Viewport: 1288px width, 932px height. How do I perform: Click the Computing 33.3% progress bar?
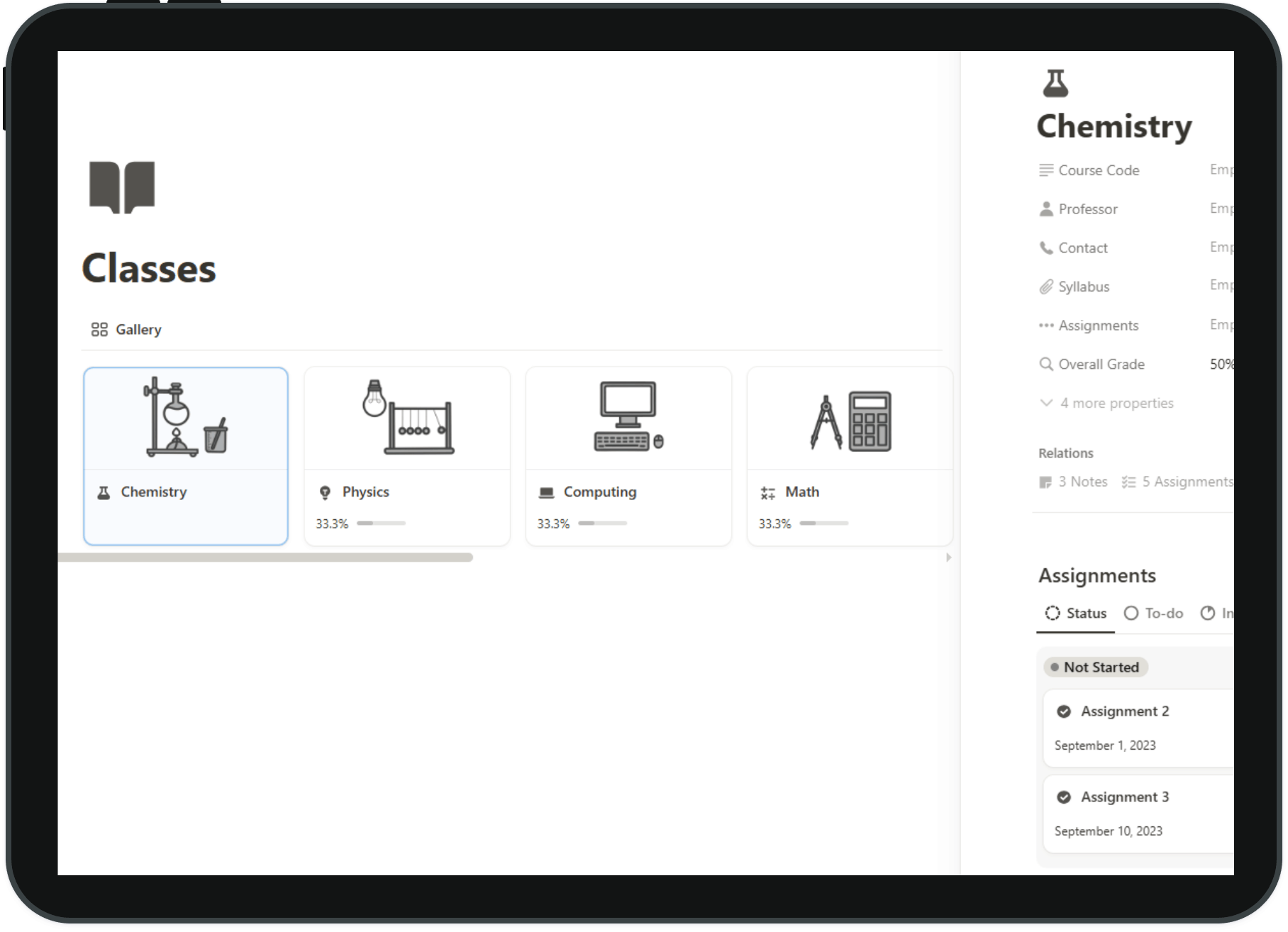pos(603,523)
